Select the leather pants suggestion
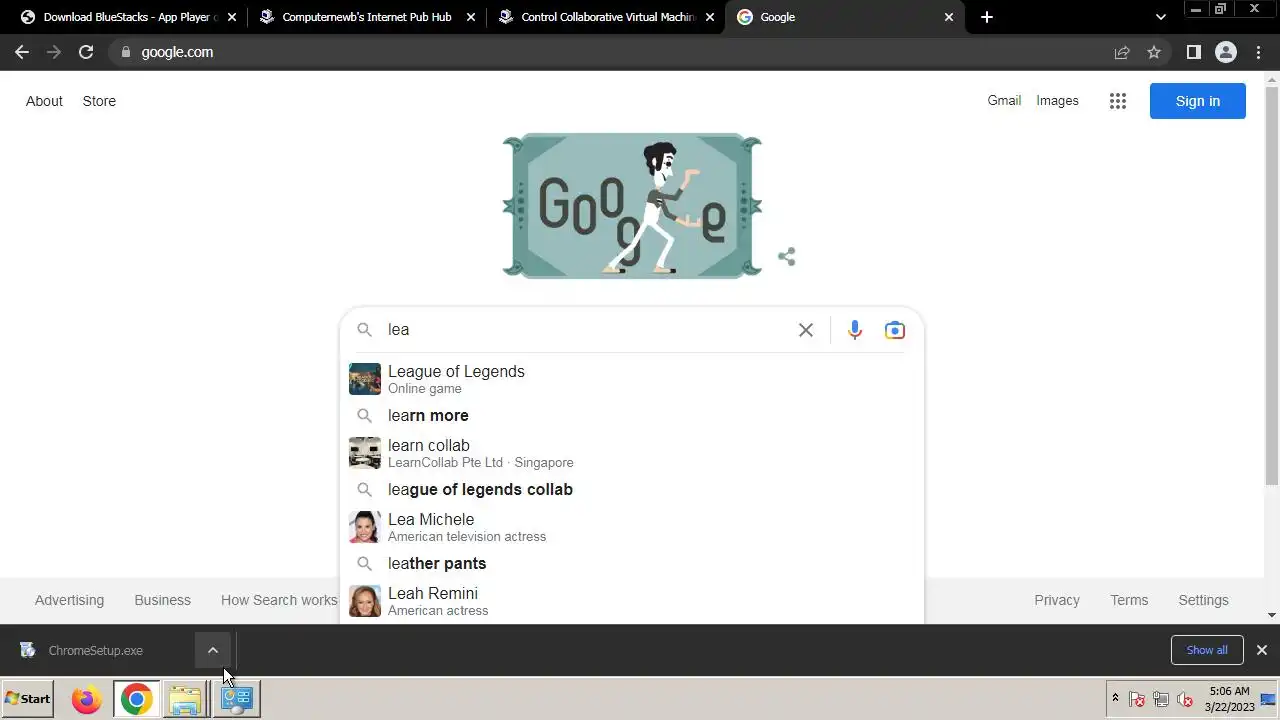Image resolution: width=1280 pixels, height=720 pixels. click(x=632, y=564)
